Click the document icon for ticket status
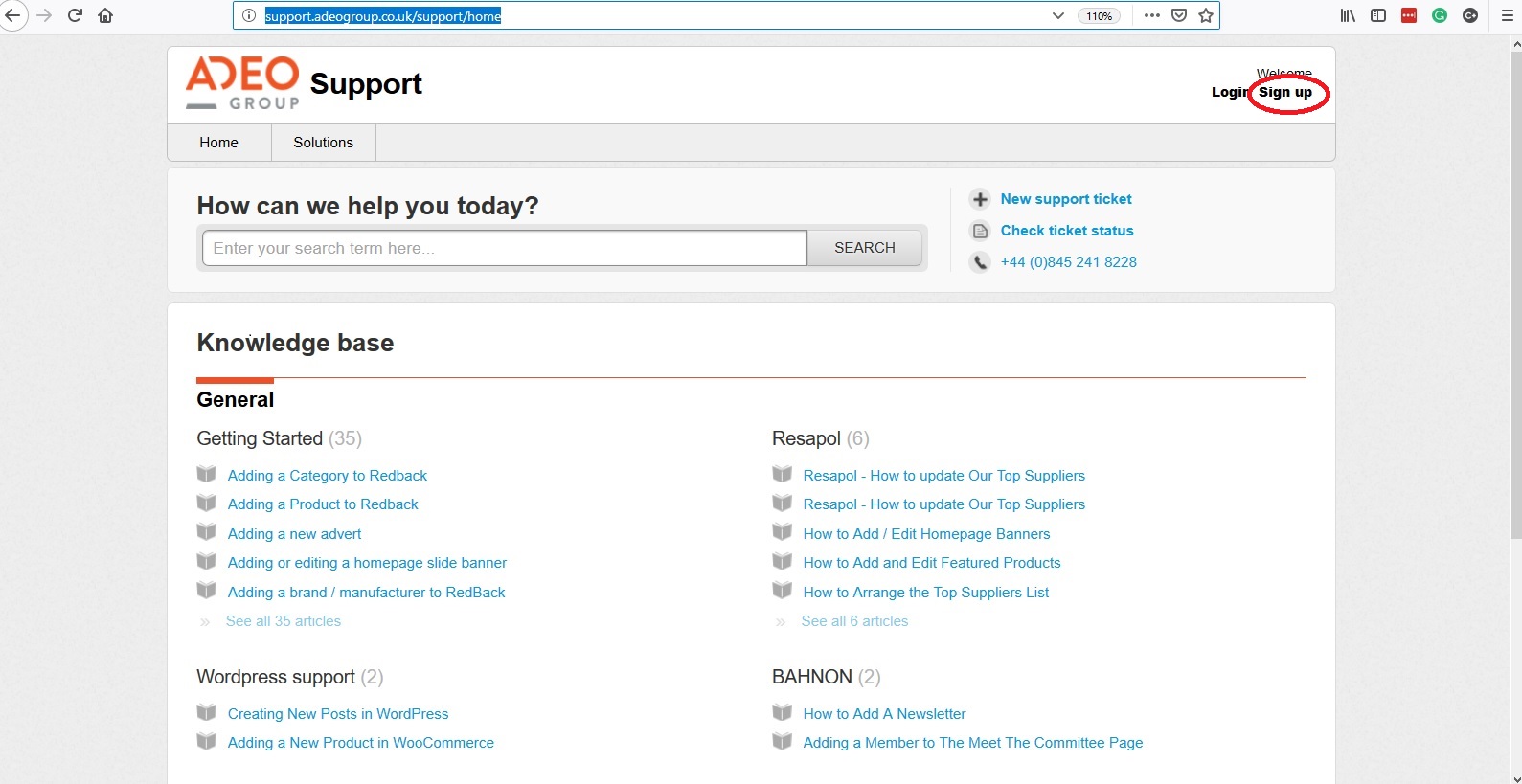 [980, 231]
